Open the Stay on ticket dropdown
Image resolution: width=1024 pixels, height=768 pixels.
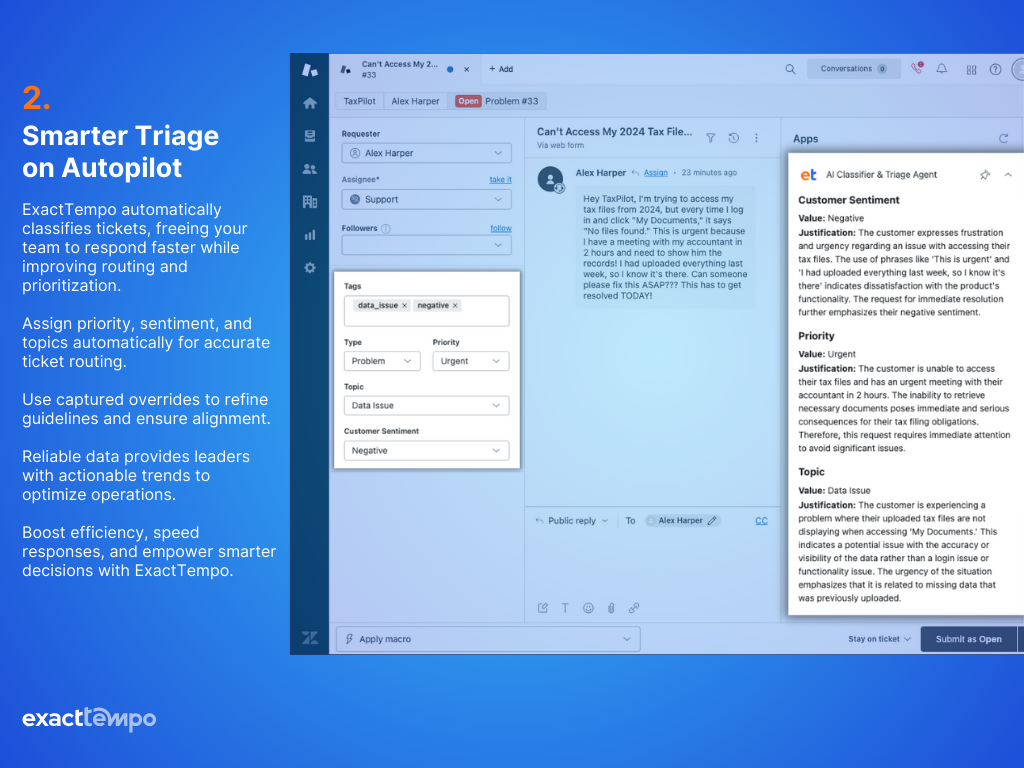[x=879, y=639]
